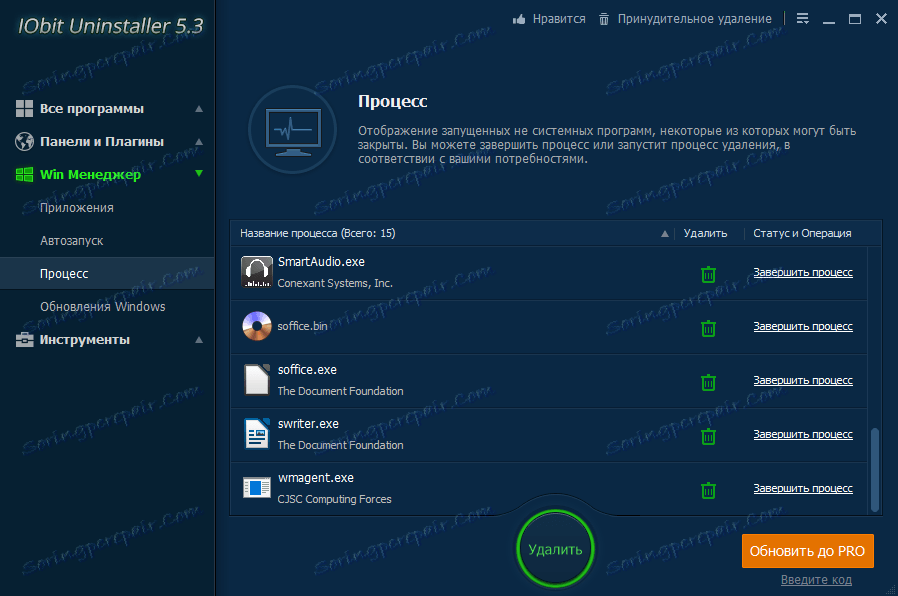The image size is (898, 596).
Task: Click the round green Удалить button
Action: [555, 549]
